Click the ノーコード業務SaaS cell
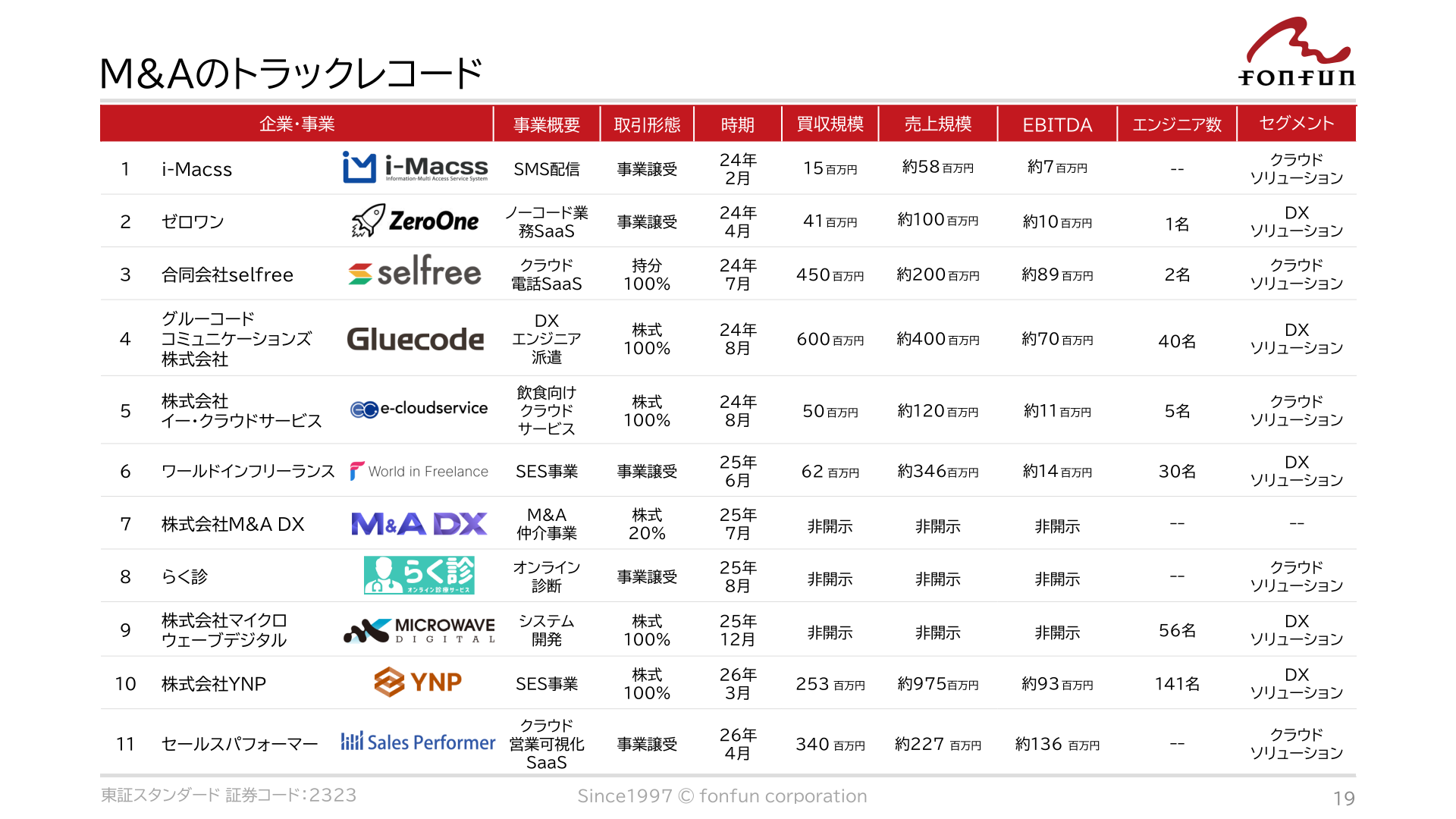The image size is (1456, 819). point(547,221)
